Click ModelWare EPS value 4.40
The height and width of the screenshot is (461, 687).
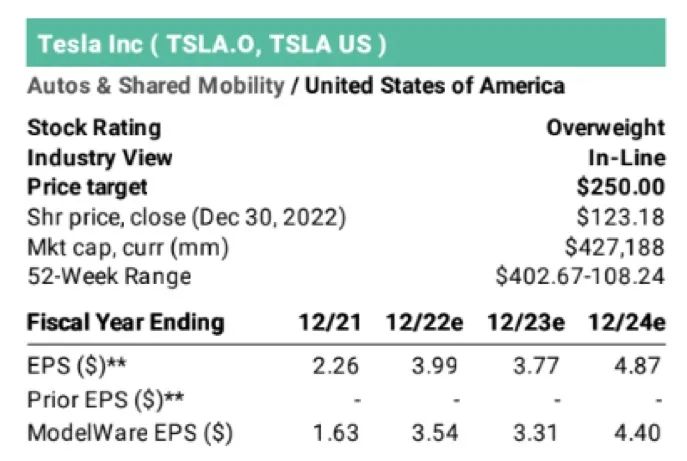coord(637,433)
